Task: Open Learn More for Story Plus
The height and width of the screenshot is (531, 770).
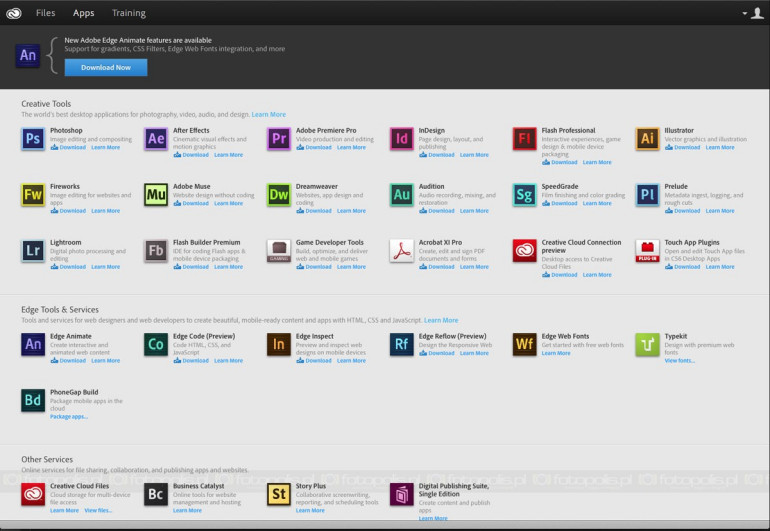Action: point(310,510)
